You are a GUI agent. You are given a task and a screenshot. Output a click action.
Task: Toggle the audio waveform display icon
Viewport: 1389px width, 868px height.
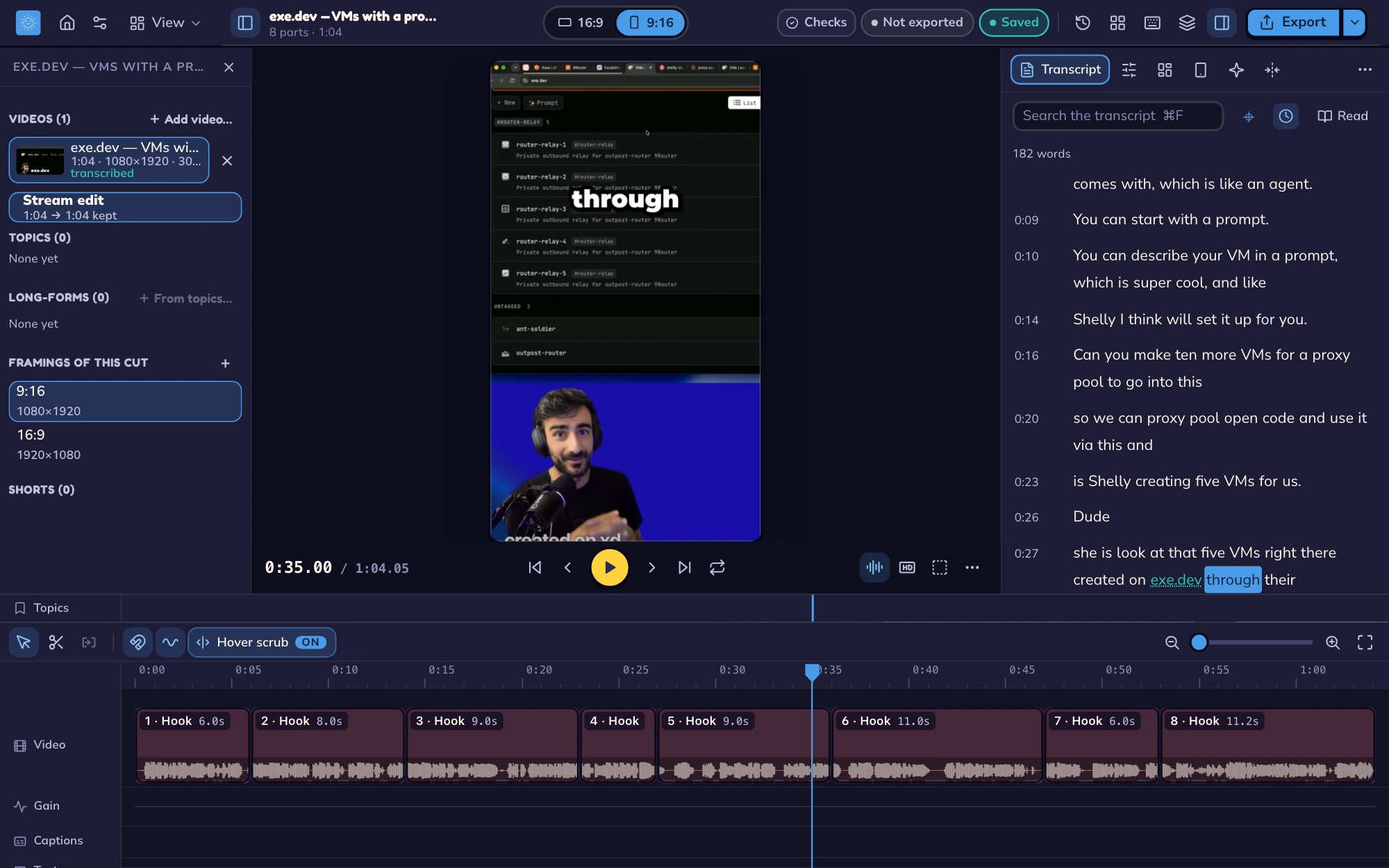click(874, 567)
